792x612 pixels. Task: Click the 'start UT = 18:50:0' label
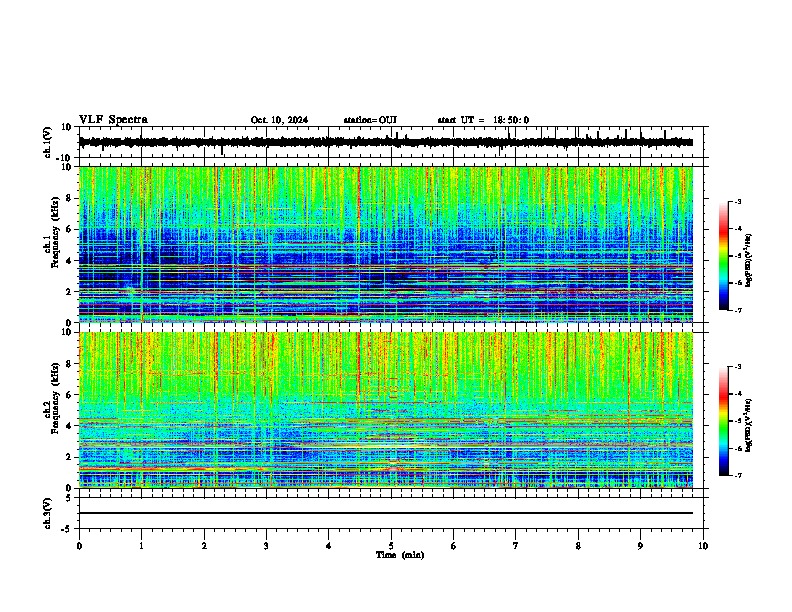[x=483, y=120]
